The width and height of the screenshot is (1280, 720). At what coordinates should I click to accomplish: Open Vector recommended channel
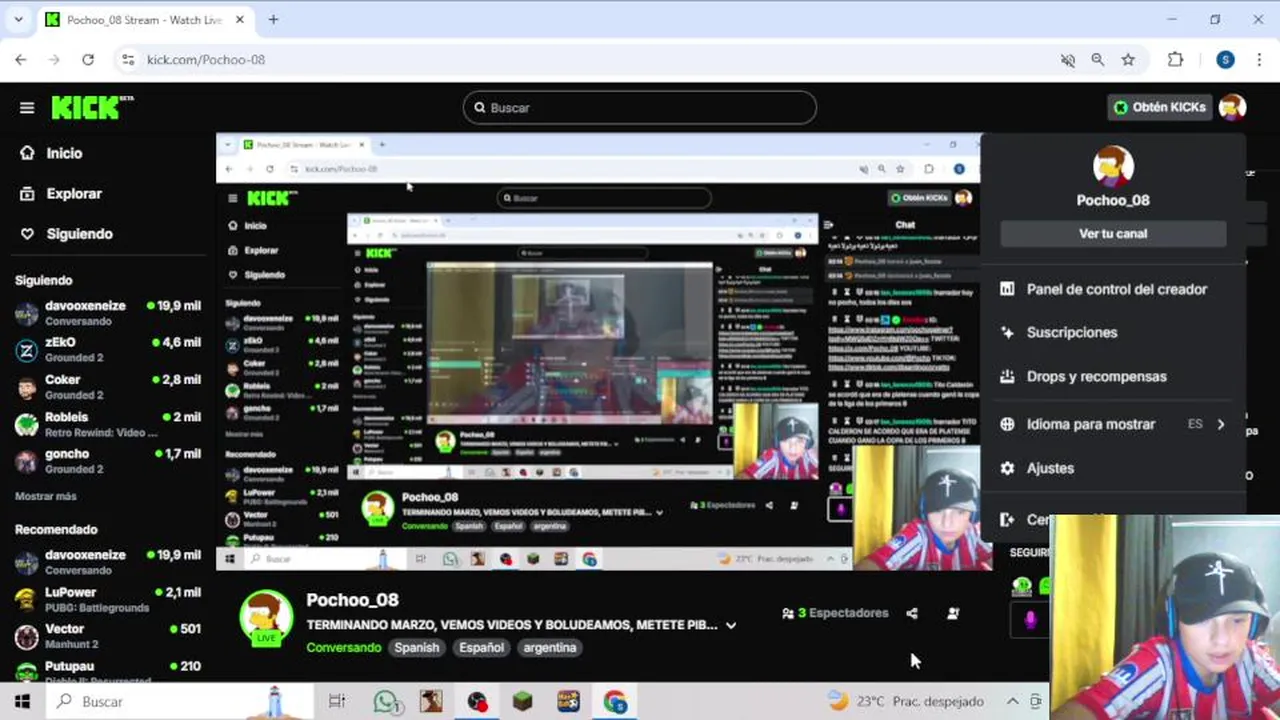pyautogui.click(x=108, y=636)
